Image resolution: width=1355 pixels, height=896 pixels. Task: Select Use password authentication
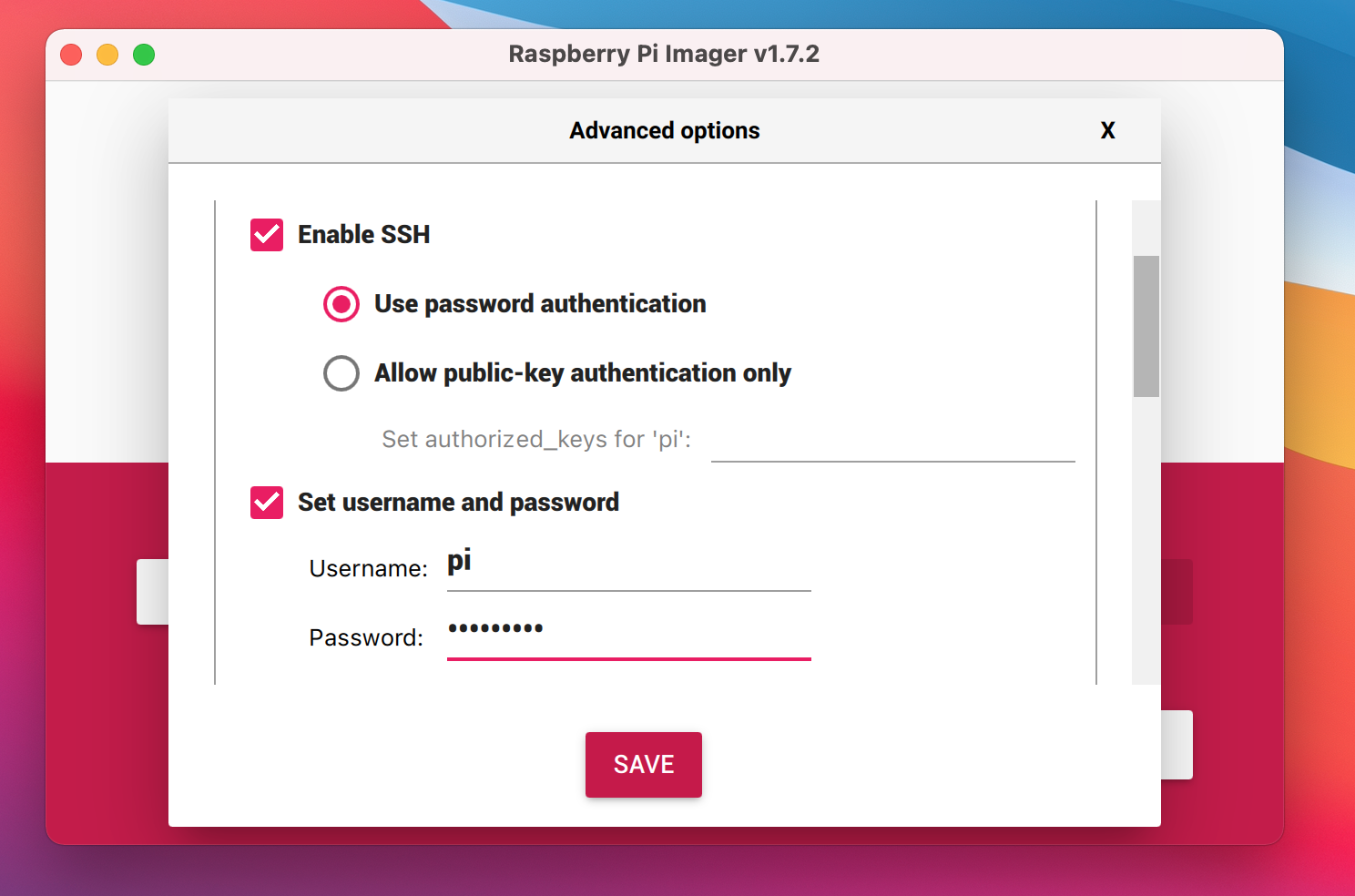pos(341,304)
